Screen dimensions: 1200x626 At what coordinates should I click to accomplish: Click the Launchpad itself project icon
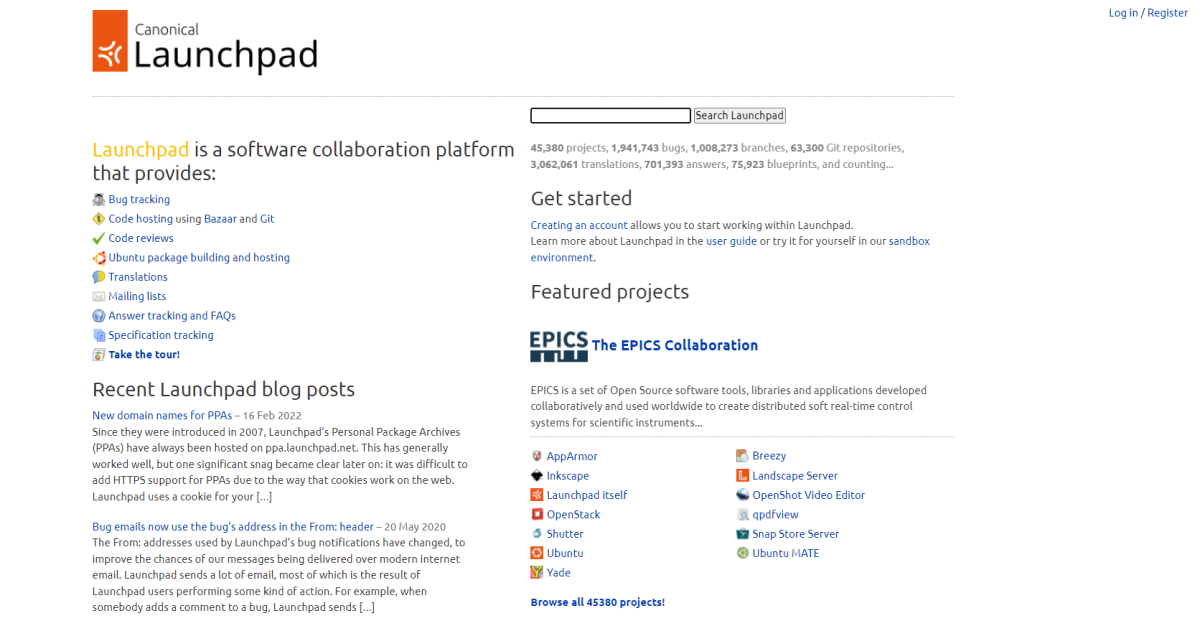coord(537,495)
